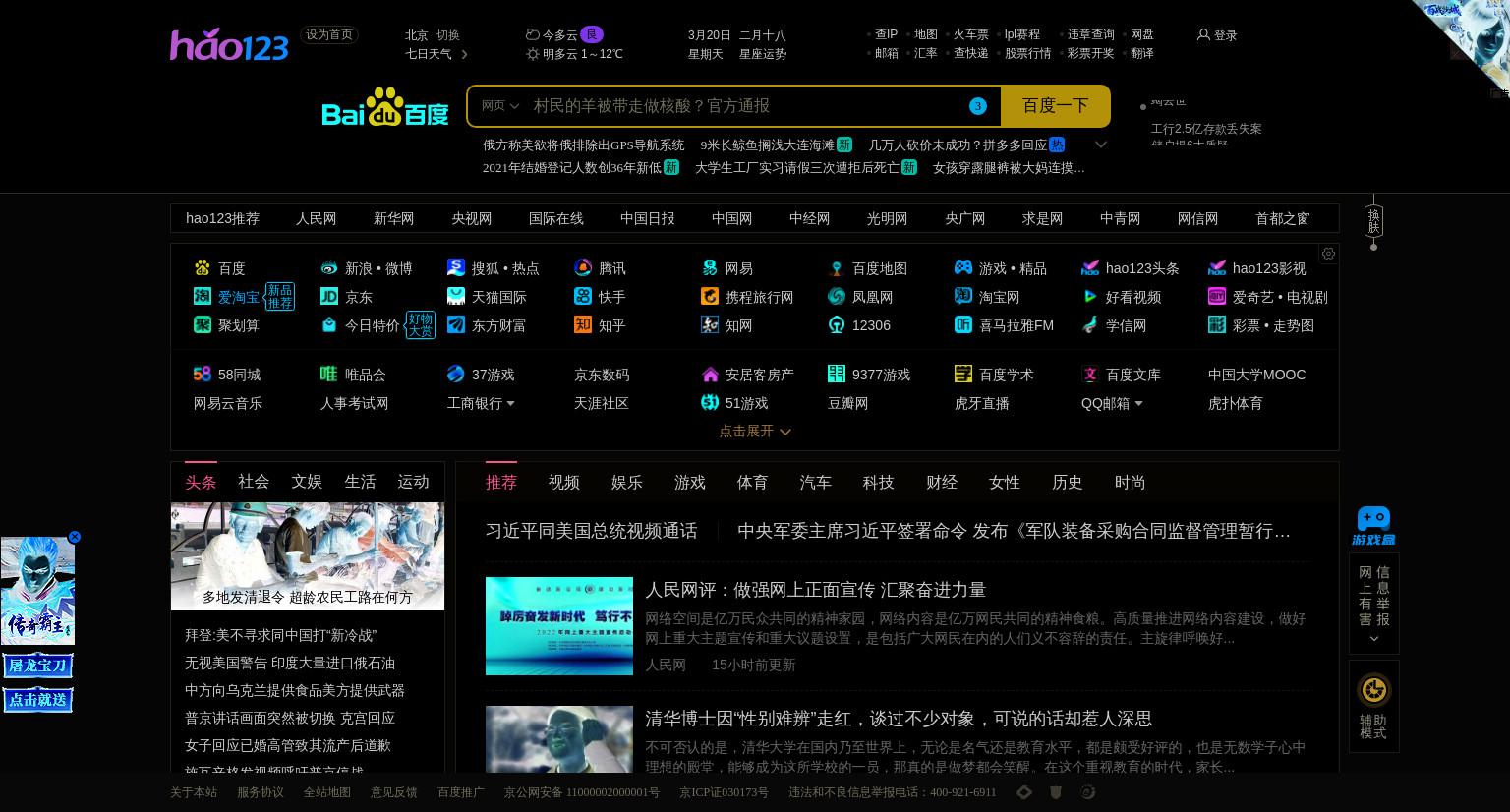
Task: Open 意见反馈 footer link
Action: click(x=394, y=792)
